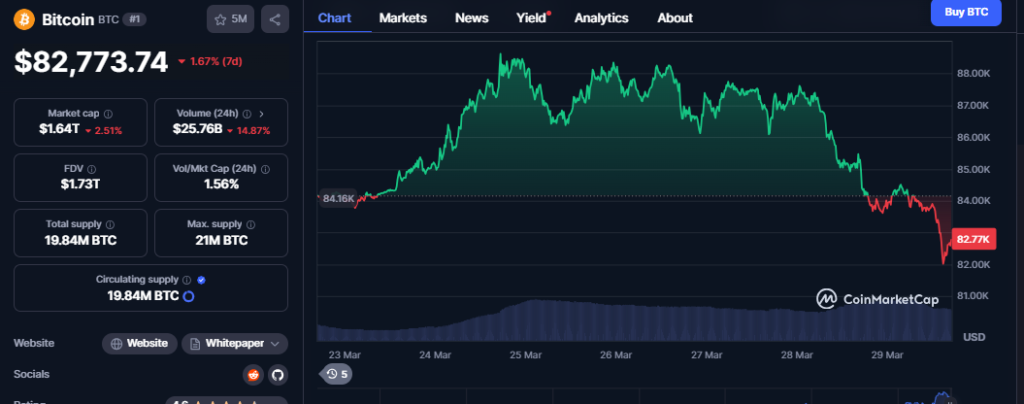Open the Volume (24h) info tooltip icon
1024x404 pixels.
[x=246, y=114]
